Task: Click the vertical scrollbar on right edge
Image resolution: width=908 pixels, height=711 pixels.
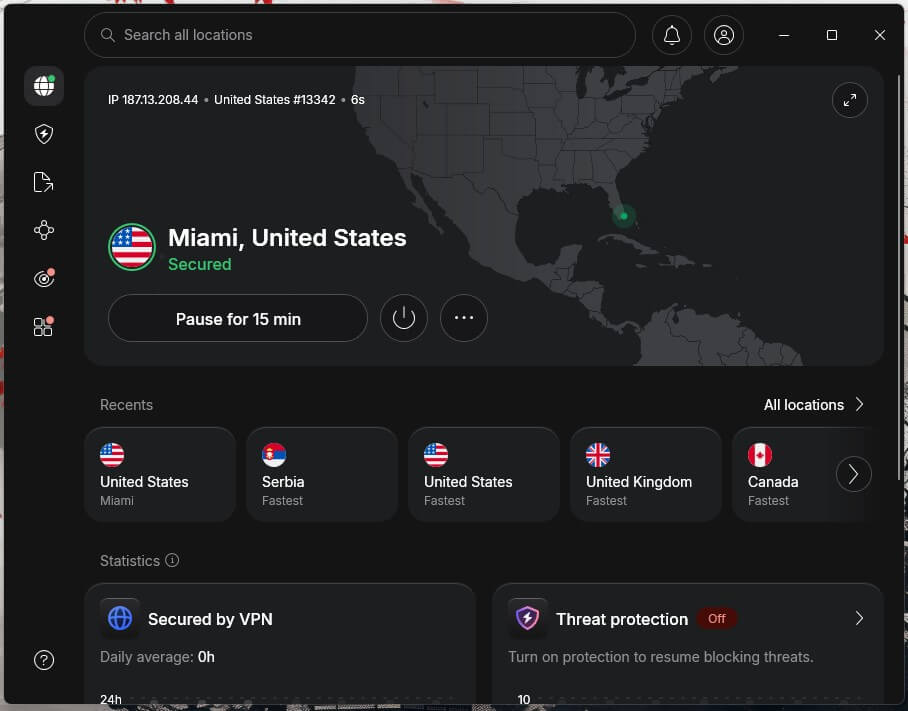Action: coord(899,278)
